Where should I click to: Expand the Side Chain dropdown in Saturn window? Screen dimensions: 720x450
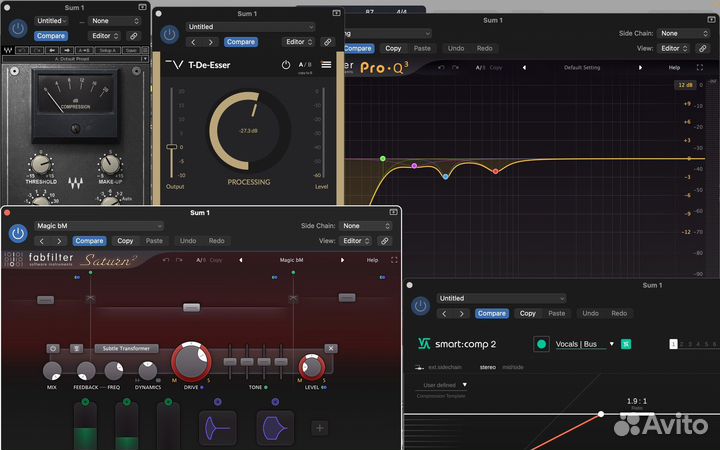[363, 226]
